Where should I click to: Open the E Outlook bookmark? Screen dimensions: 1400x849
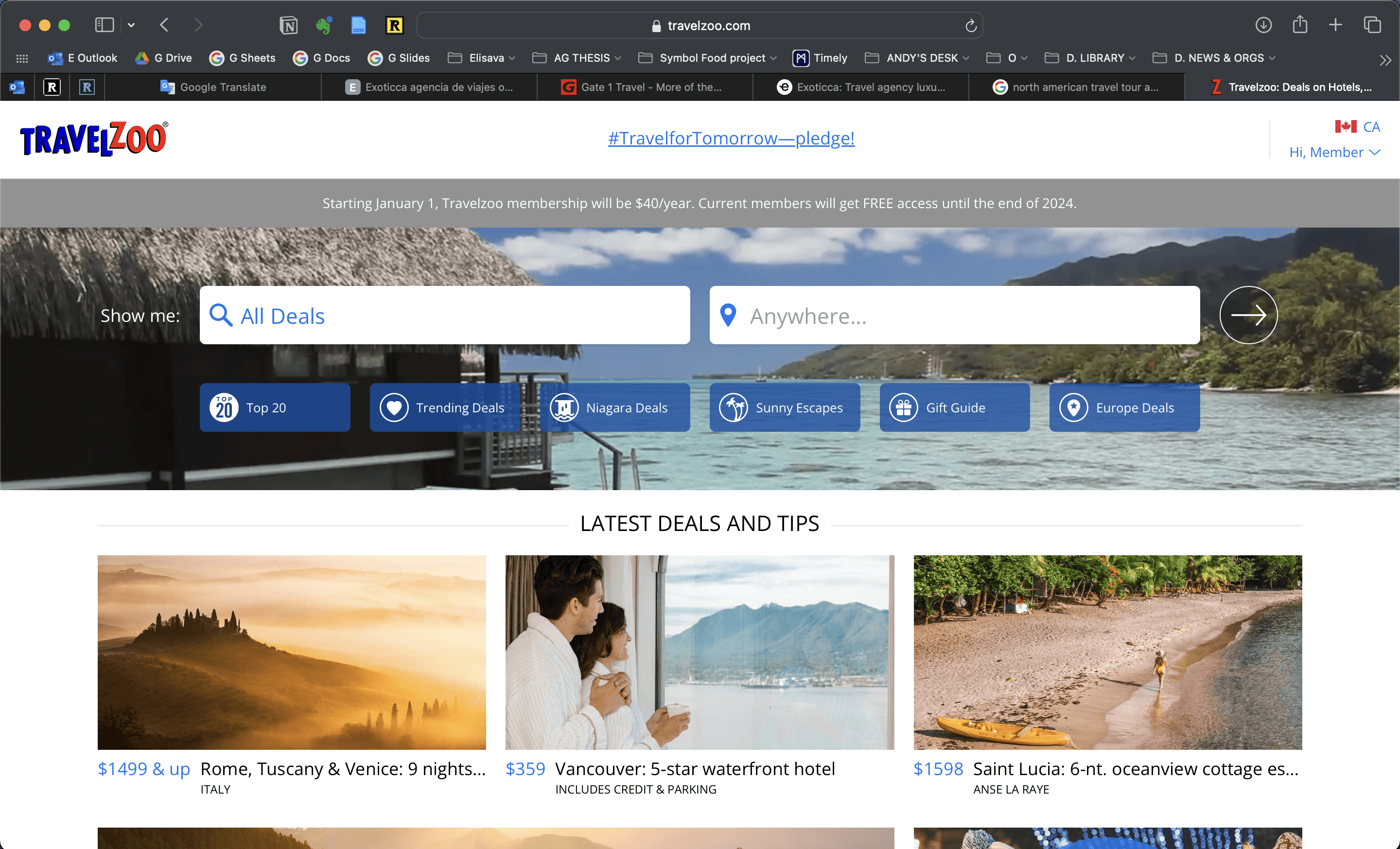[83, 58]
